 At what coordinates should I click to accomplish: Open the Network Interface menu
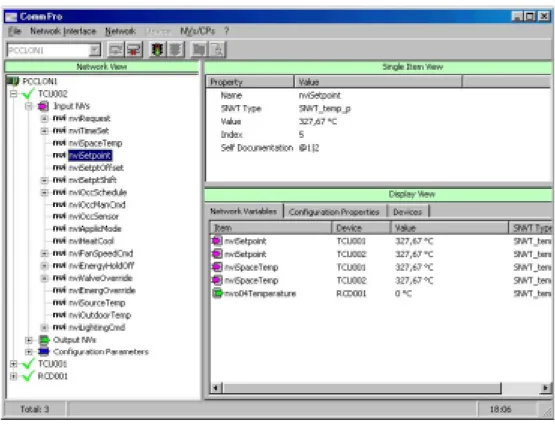click(x=63, y=31)
